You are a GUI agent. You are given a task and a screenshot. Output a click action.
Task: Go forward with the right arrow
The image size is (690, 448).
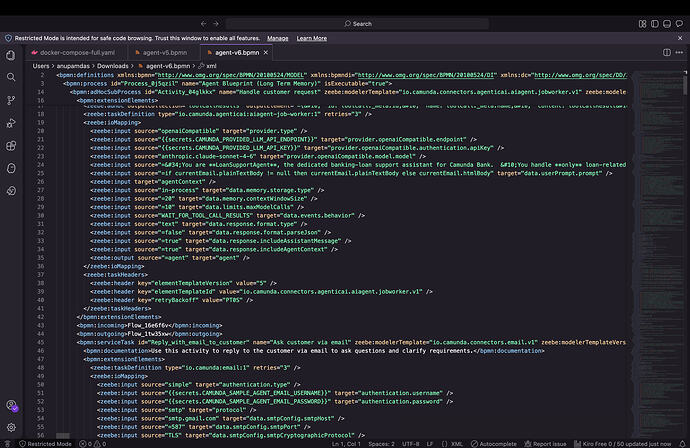(x=216, y=24)
